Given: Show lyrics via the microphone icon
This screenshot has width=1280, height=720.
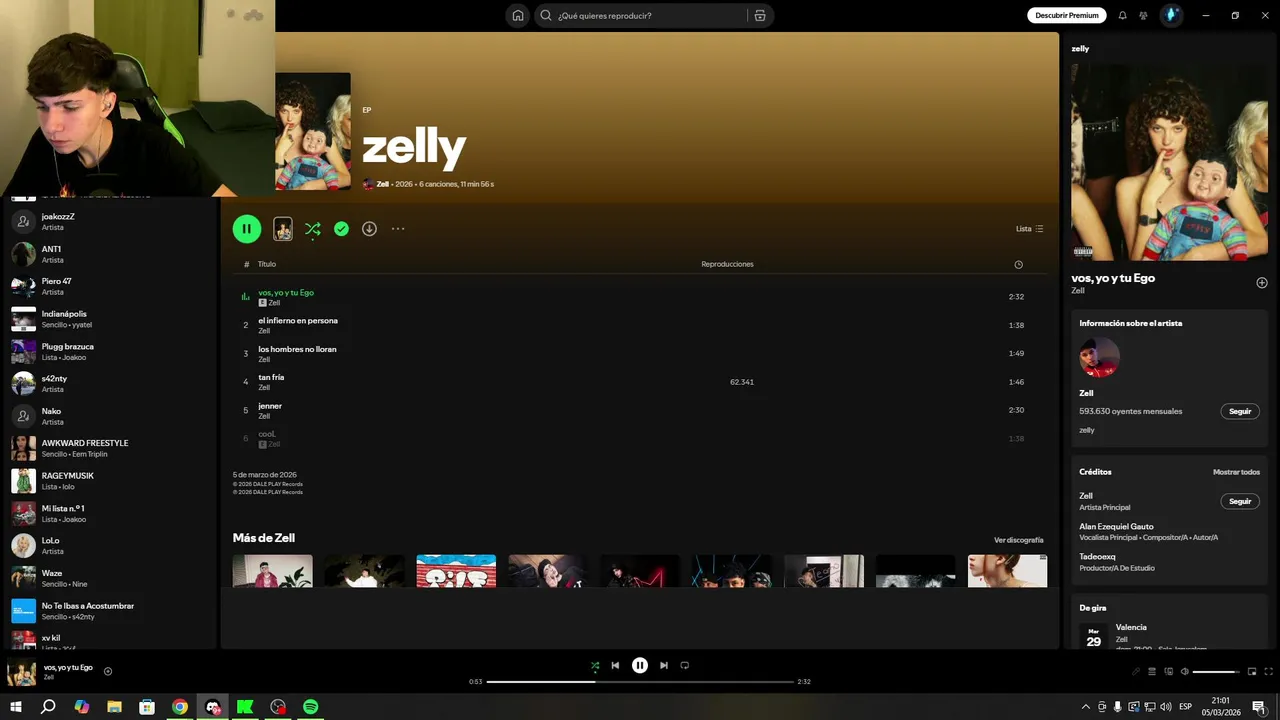Looking at the screenshot, I should (1135, 672).
